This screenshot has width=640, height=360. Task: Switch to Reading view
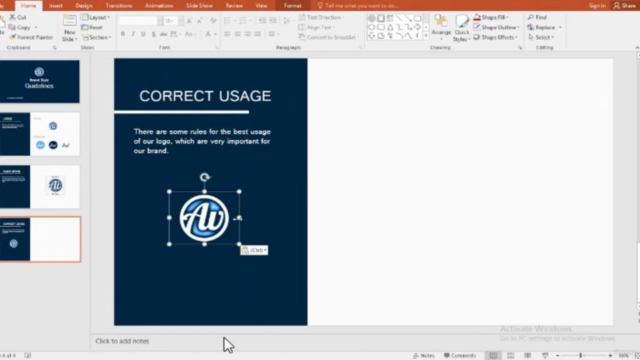(x=528, y=356)
